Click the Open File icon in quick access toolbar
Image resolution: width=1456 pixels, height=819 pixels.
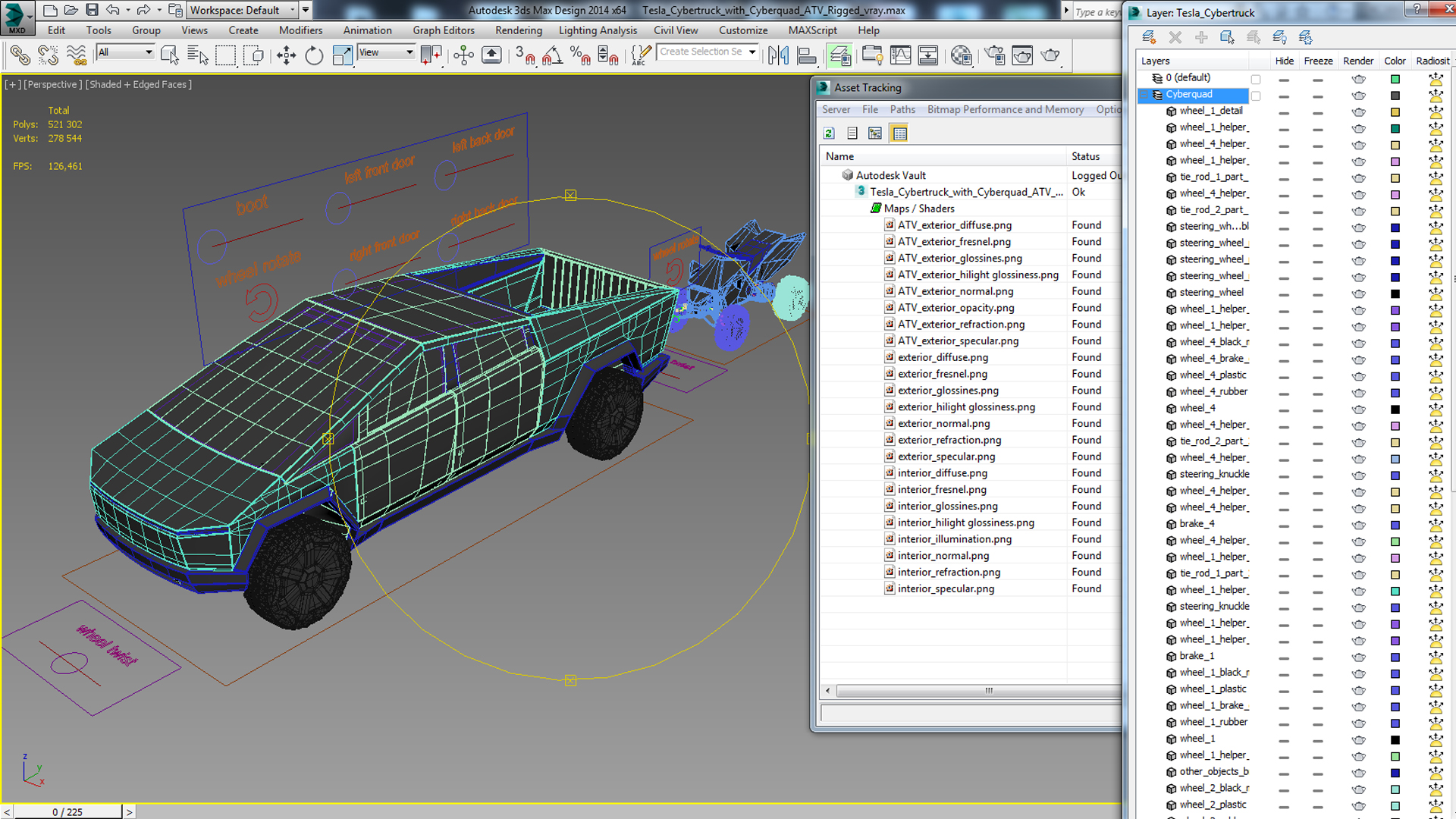(71, 10)
